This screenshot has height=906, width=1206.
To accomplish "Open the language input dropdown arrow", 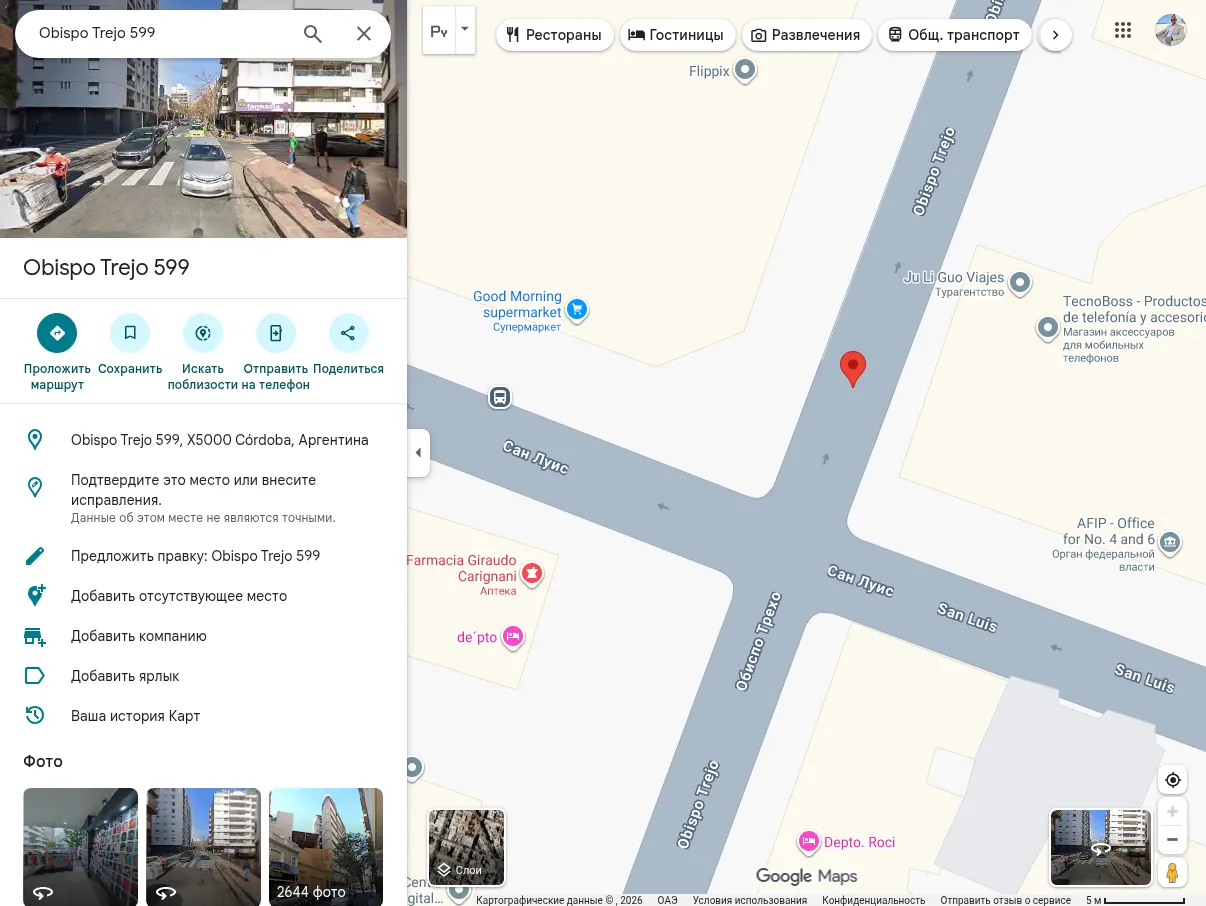I will [x=464, y=30].
